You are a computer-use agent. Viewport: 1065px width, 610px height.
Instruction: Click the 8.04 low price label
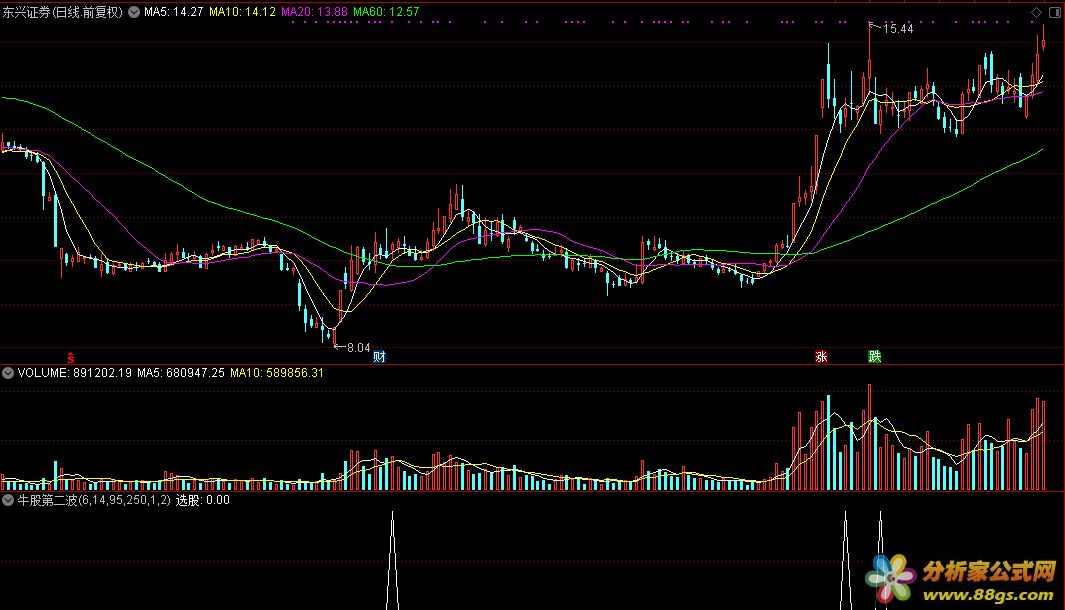(358, 348)
